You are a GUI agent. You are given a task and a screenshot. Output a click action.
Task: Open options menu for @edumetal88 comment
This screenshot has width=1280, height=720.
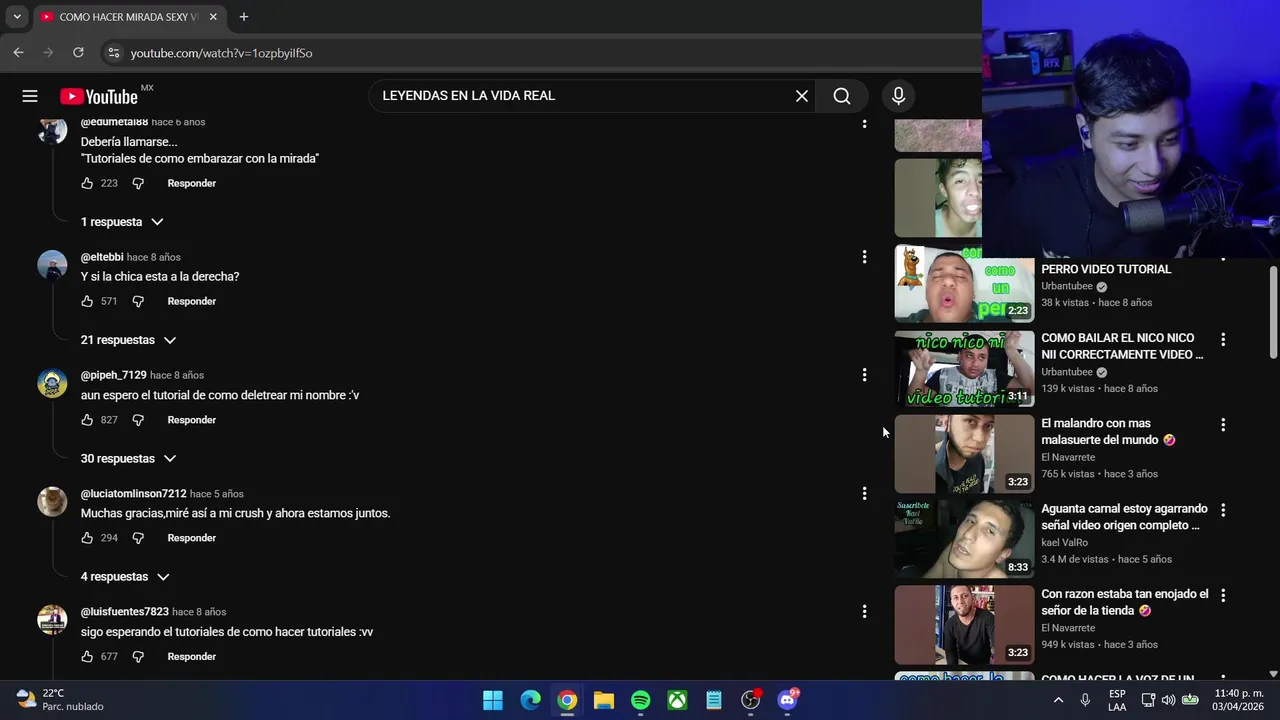click(x=864, y=123)
